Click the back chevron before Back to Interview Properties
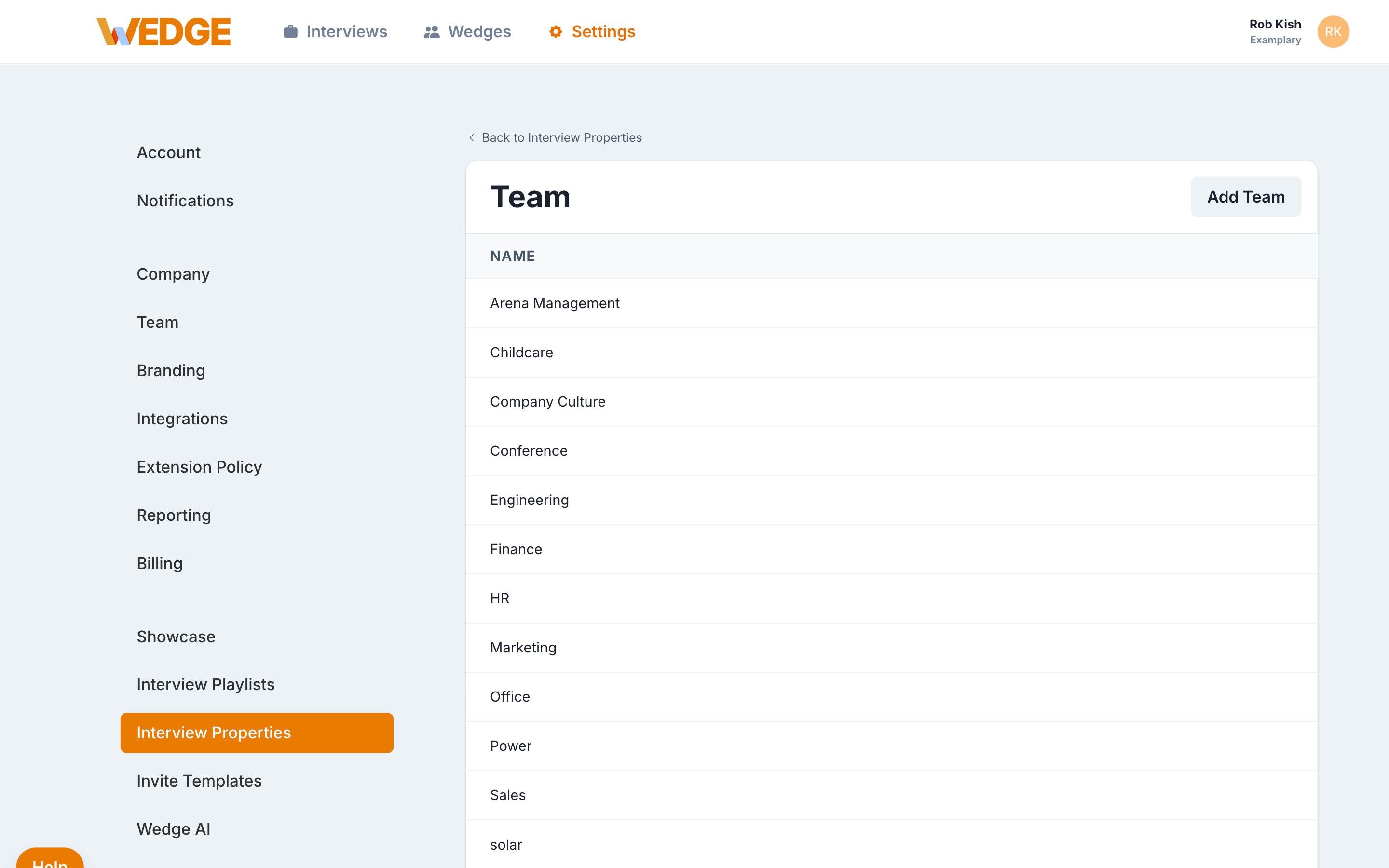Image resolution: width=1389 pixels, height=868 pixels. click(471, 138)
